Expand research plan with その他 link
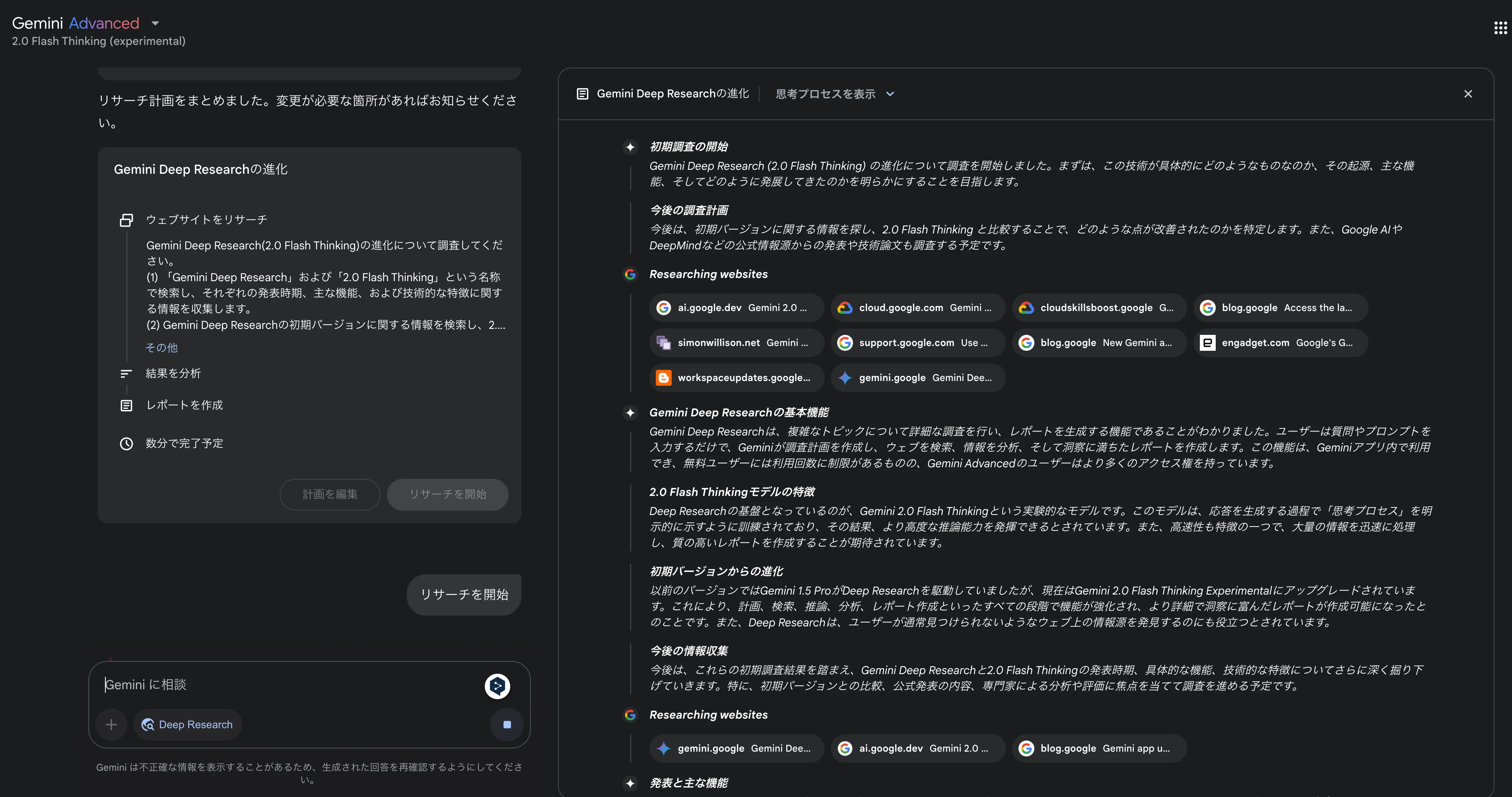This screenshot has width=1512, height=797. point(161,348)
